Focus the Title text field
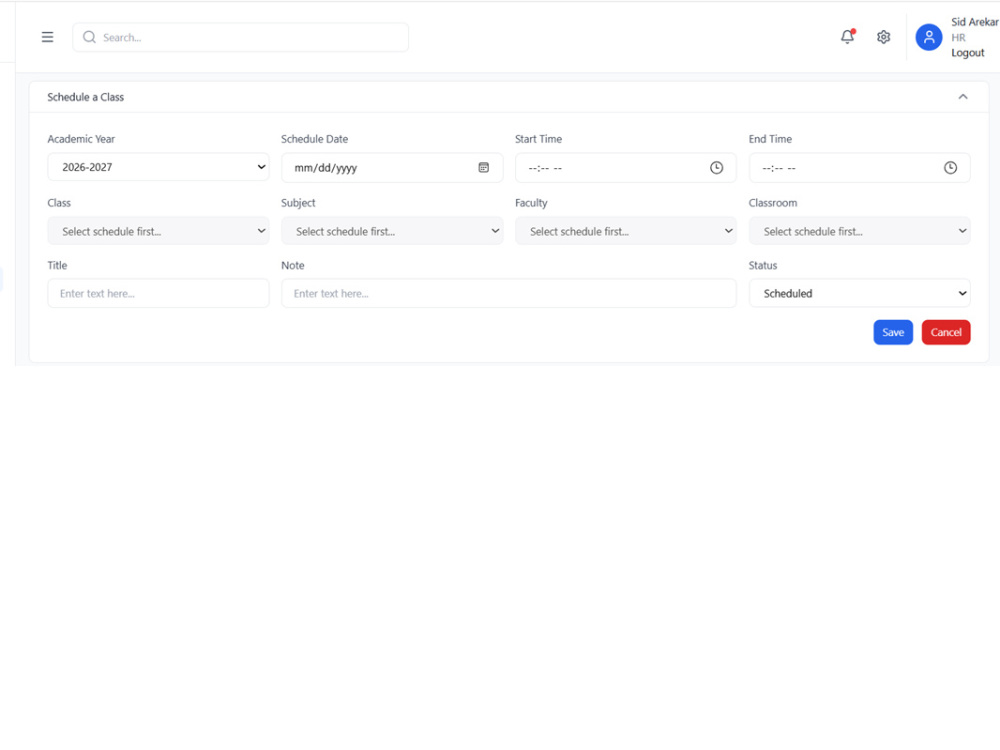 click(158, 293)
